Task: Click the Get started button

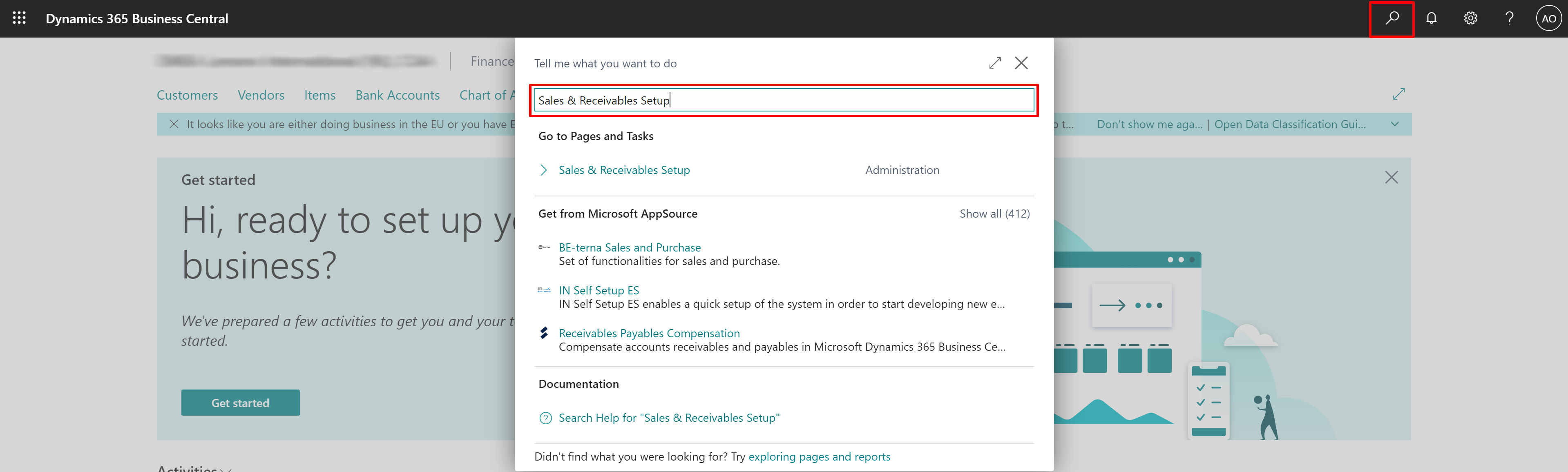Action: (241, 403)
